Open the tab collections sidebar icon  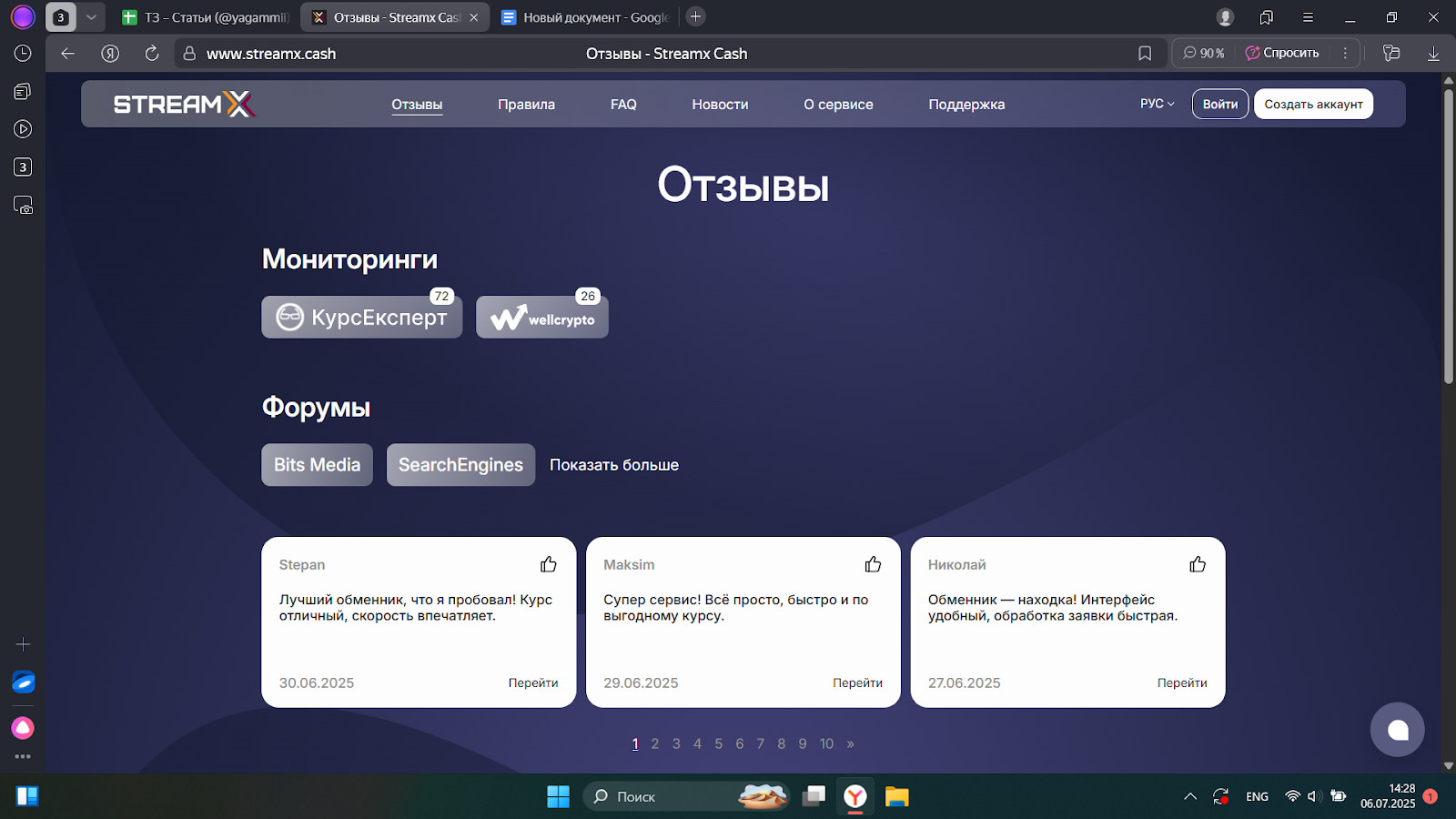23,91
